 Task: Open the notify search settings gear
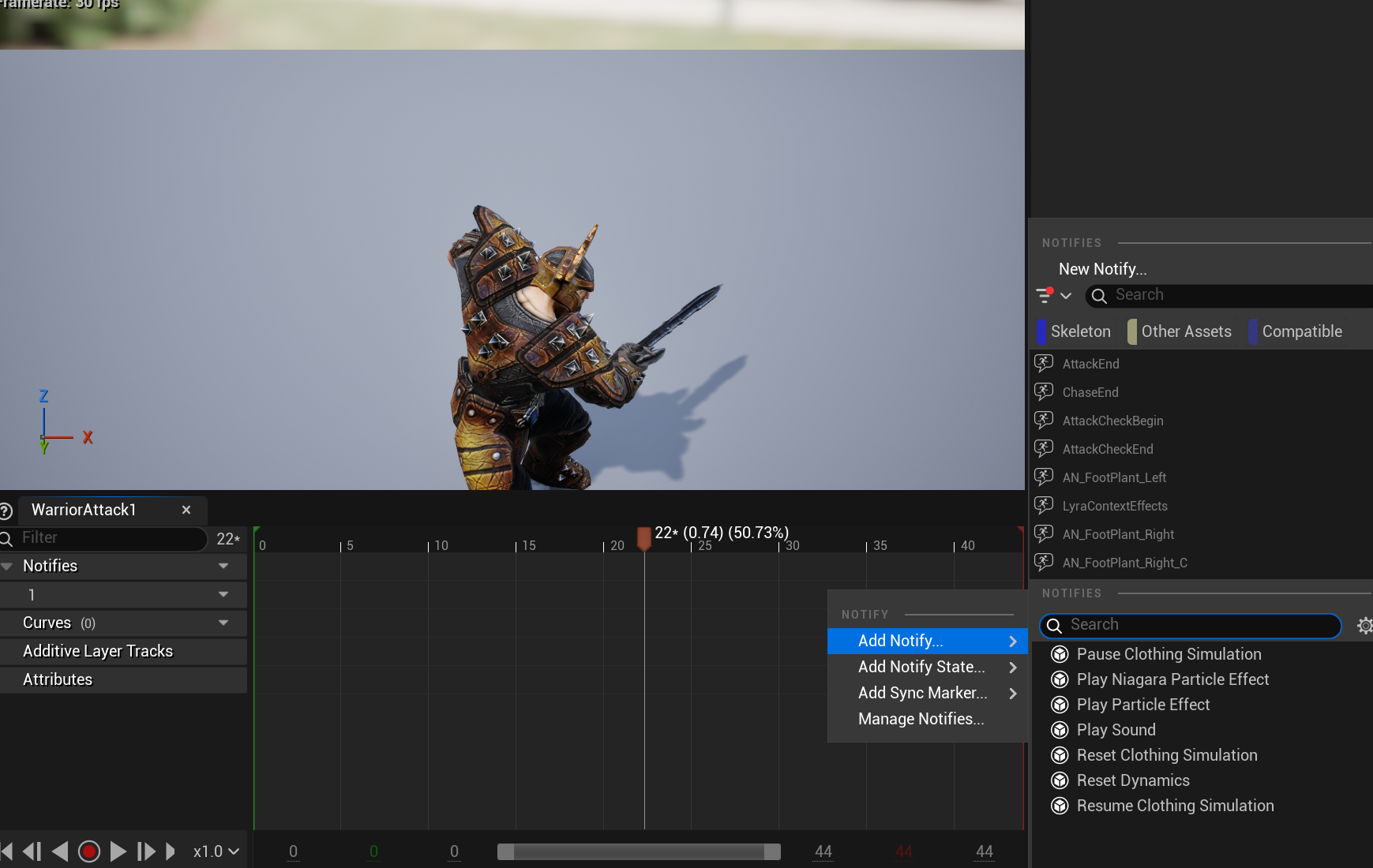pyautogui.click(x=1364, y=626)
